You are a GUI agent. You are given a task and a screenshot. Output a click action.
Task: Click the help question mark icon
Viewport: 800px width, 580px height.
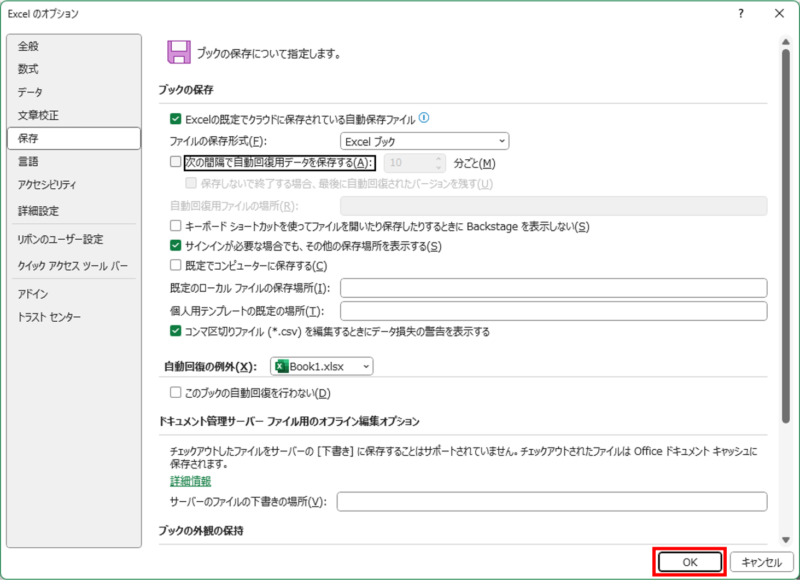741,14
